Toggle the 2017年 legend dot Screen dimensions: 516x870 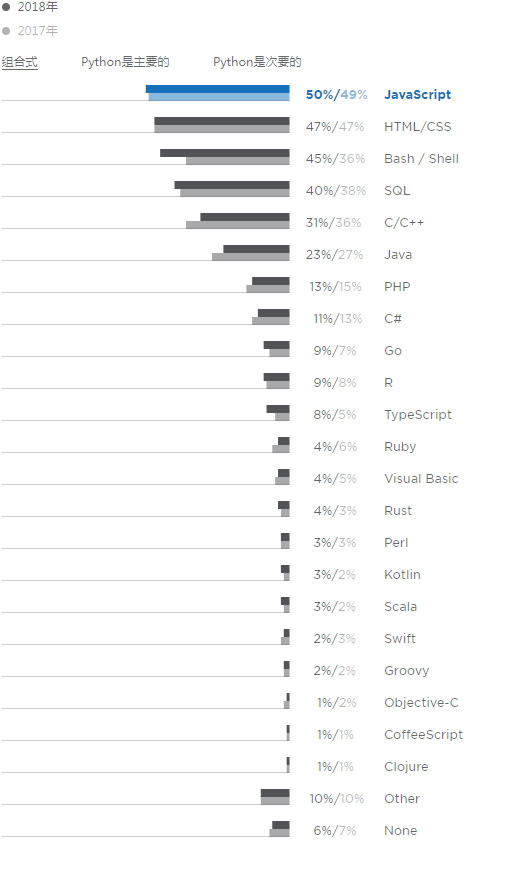click(x=6, y=31)
